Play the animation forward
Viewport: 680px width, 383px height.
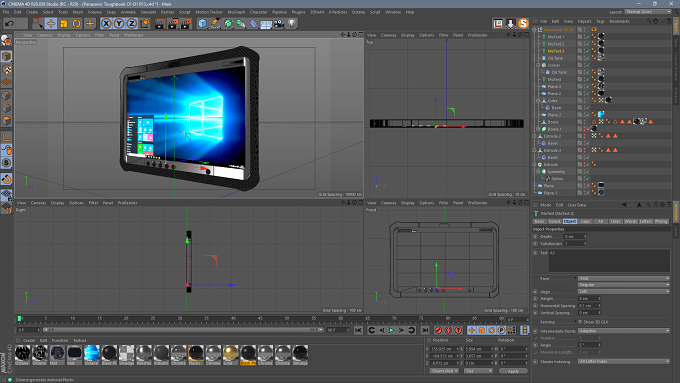(x=392, y=331)
